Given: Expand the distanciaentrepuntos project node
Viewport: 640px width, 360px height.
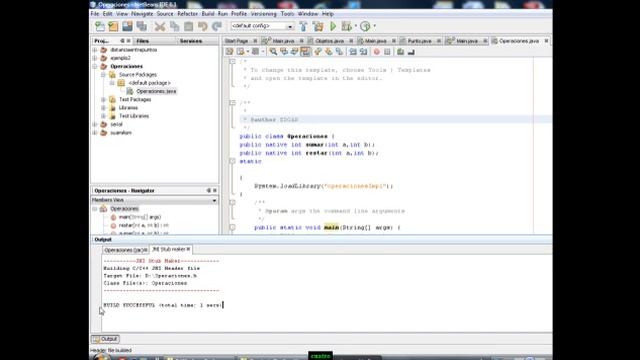Looking at the screenshot, I should click(95, 50).
